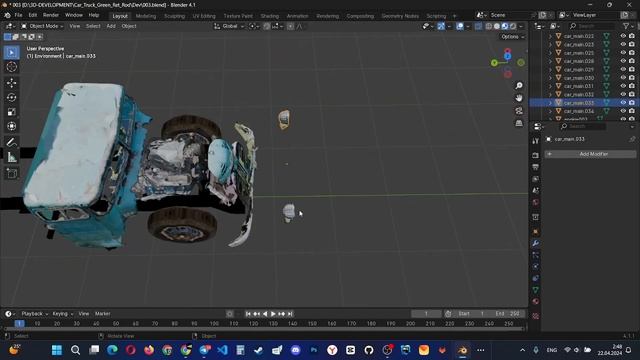Expand the car_main.023 tree row

pyautogui.click(x=550, y=44)
